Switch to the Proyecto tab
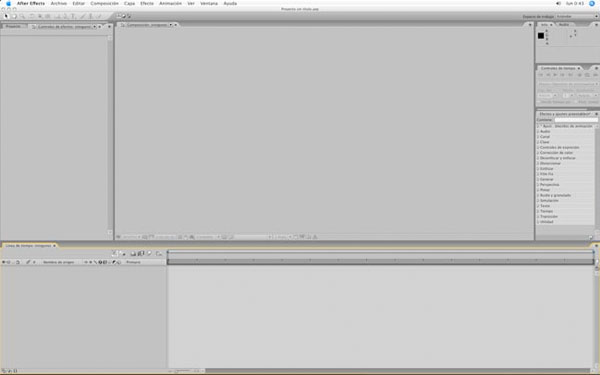The image size is (600, 375). click(x=13, y=26)
